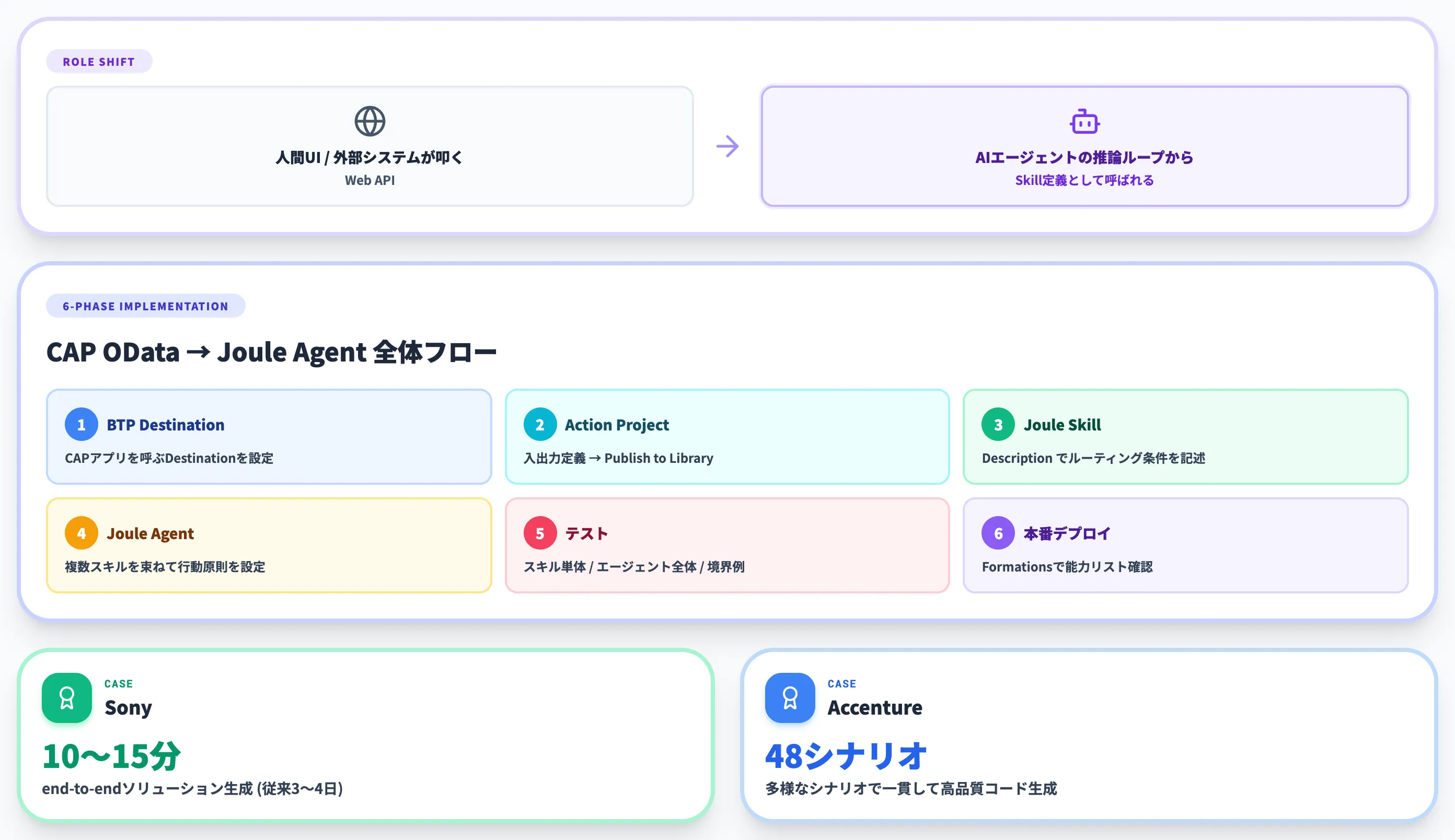
Task: Click the number 2 circle for Action Project
Action: (x=540, y=425)
